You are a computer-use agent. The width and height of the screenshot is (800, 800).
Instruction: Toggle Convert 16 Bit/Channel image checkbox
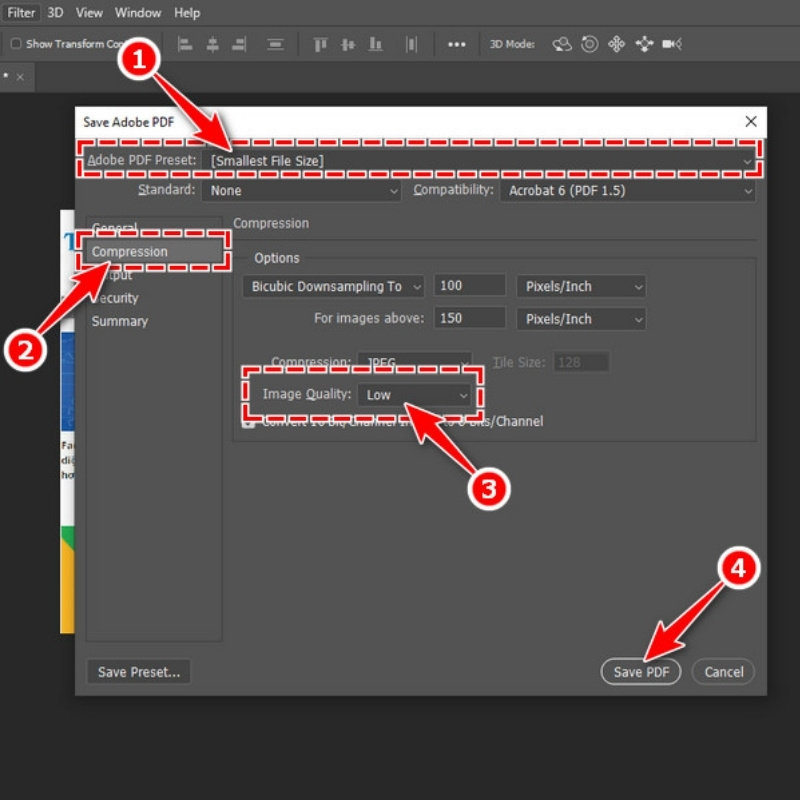click(x=248, y=422)
